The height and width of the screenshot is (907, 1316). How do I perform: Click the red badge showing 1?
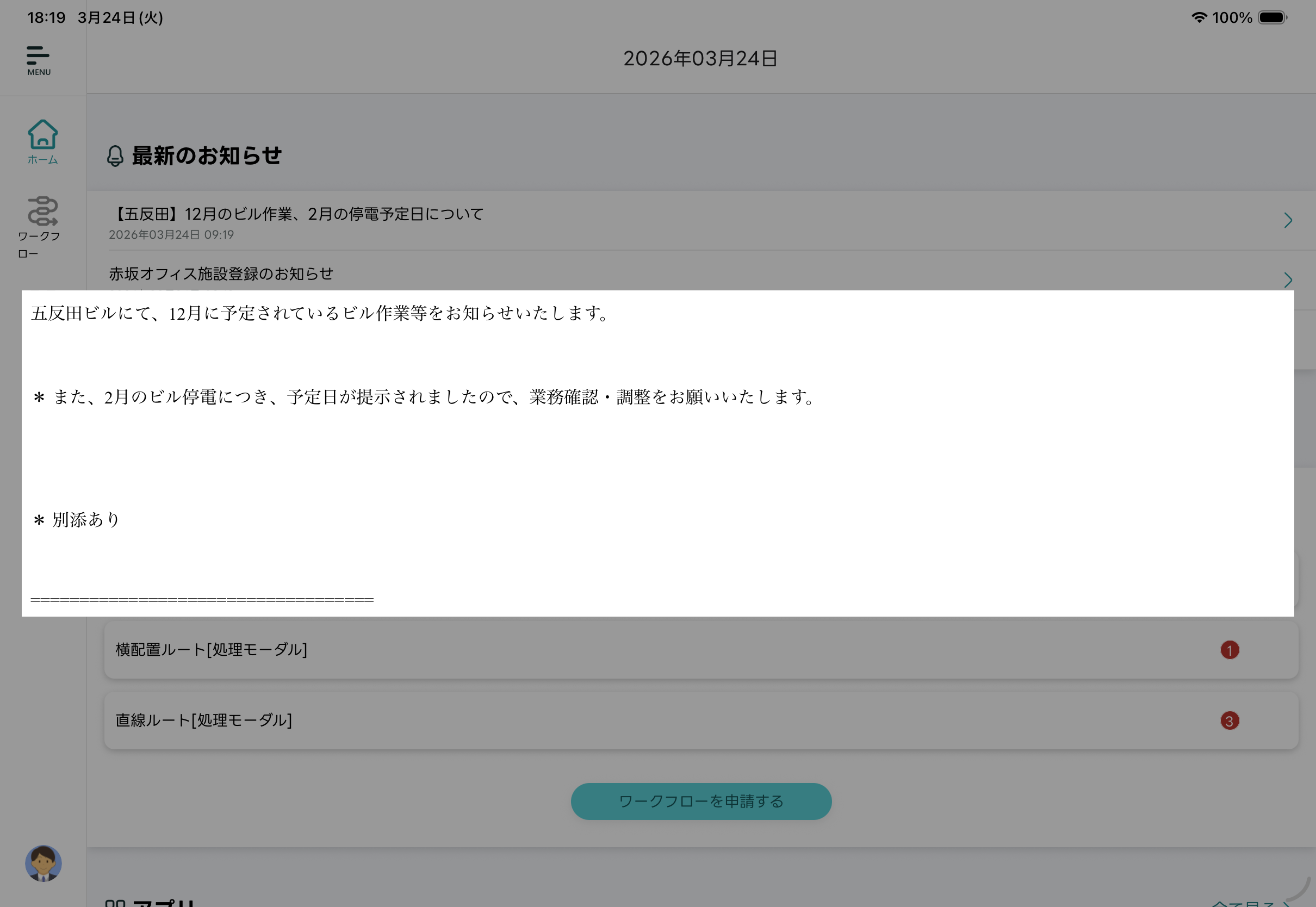pyautogui.click(x=1230, y=650)
